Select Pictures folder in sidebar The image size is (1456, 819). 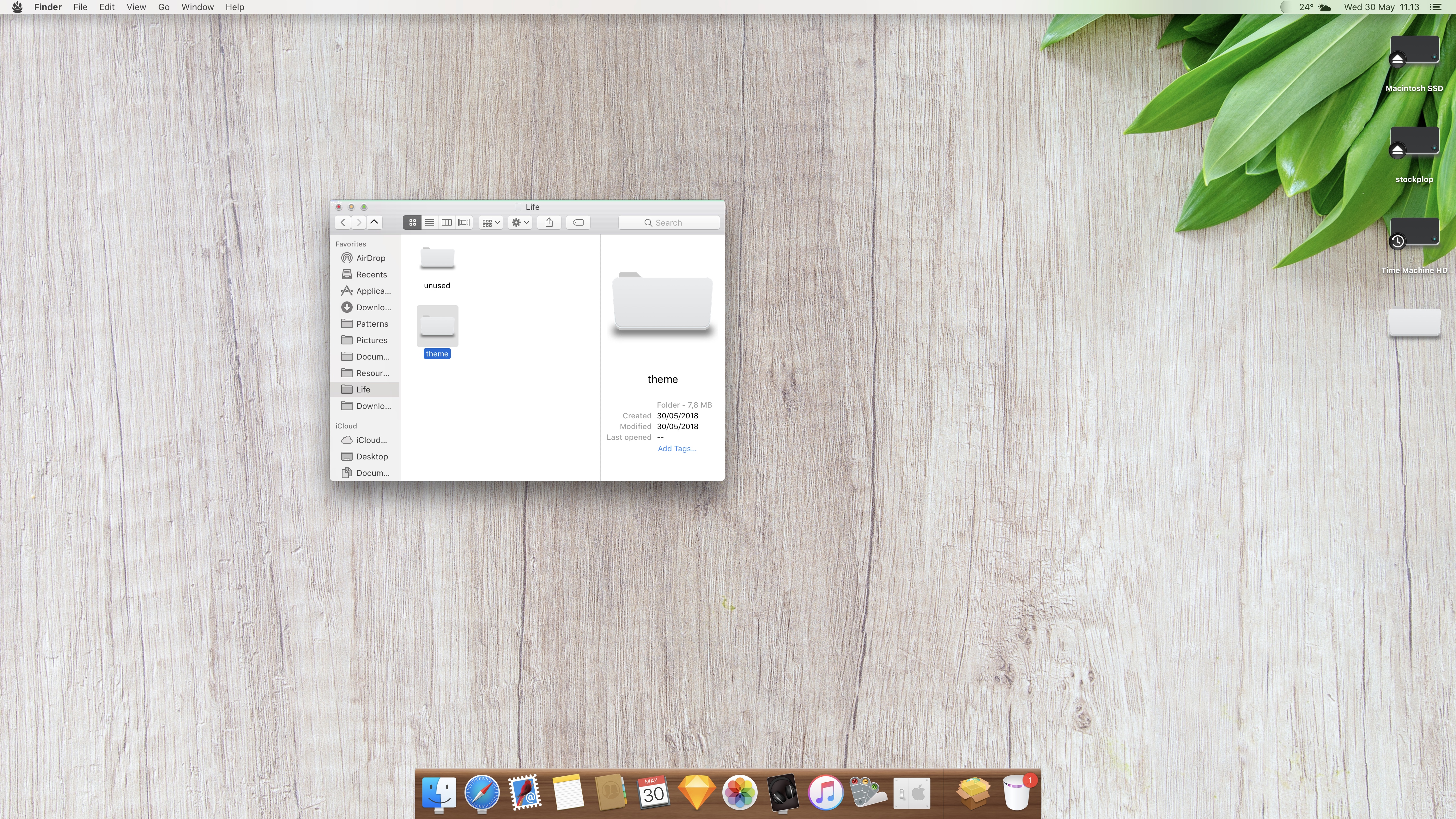365,340
